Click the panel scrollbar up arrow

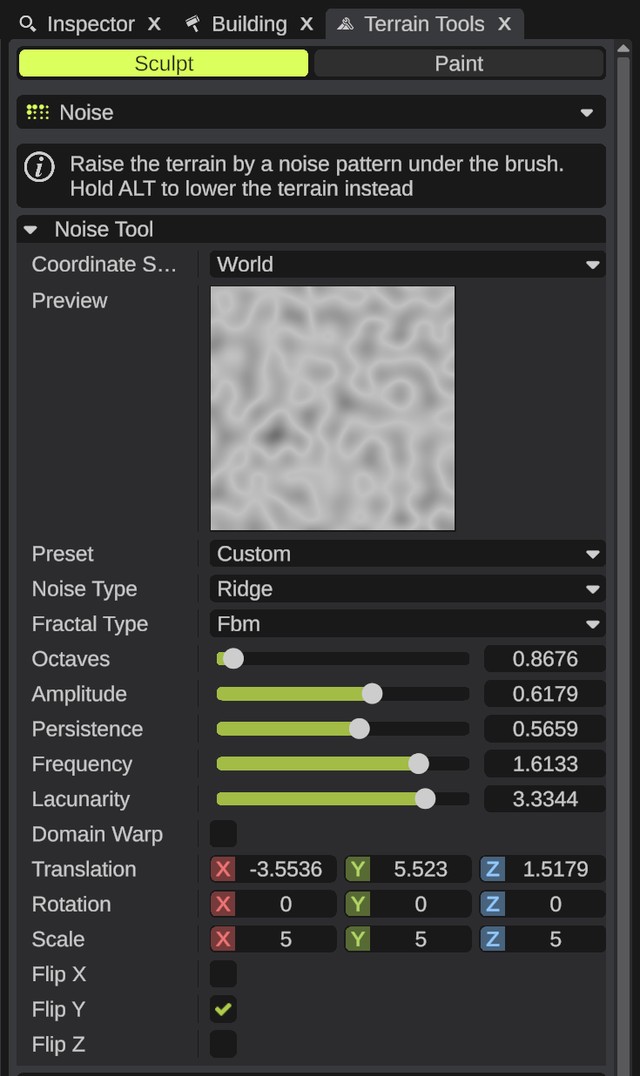coord(623,49)
